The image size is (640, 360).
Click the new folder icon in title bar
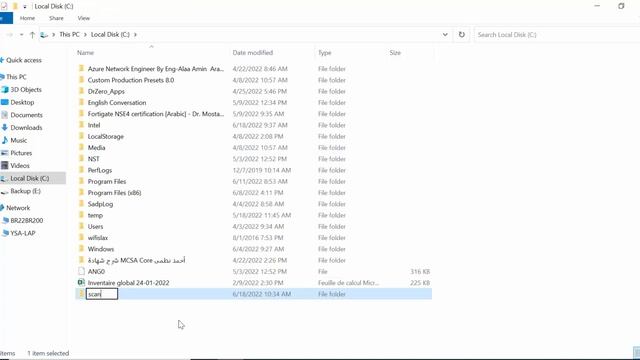click(x=15, y=6)
